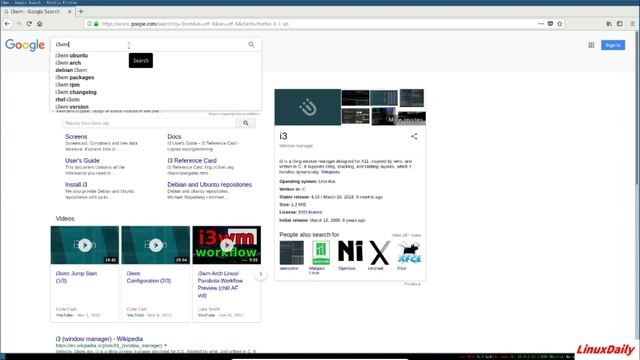Open the Operating system value link
The image size is (640, 360).
[x=327, y=181]
